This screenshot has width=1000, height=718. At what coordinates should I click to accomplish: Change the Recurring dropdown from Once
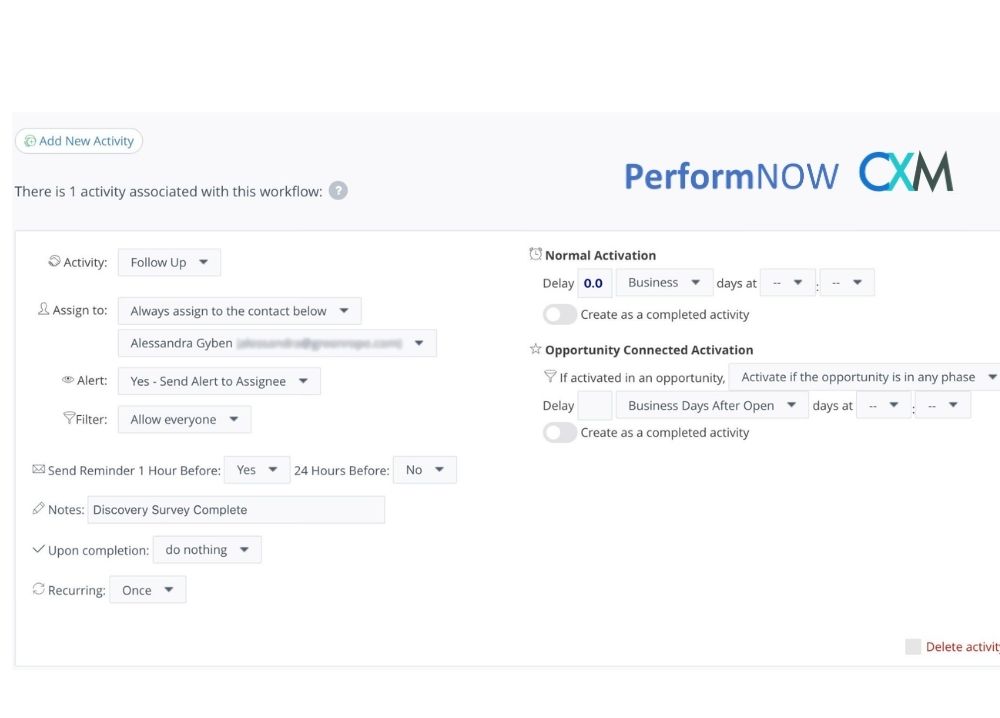click(147, 590)
